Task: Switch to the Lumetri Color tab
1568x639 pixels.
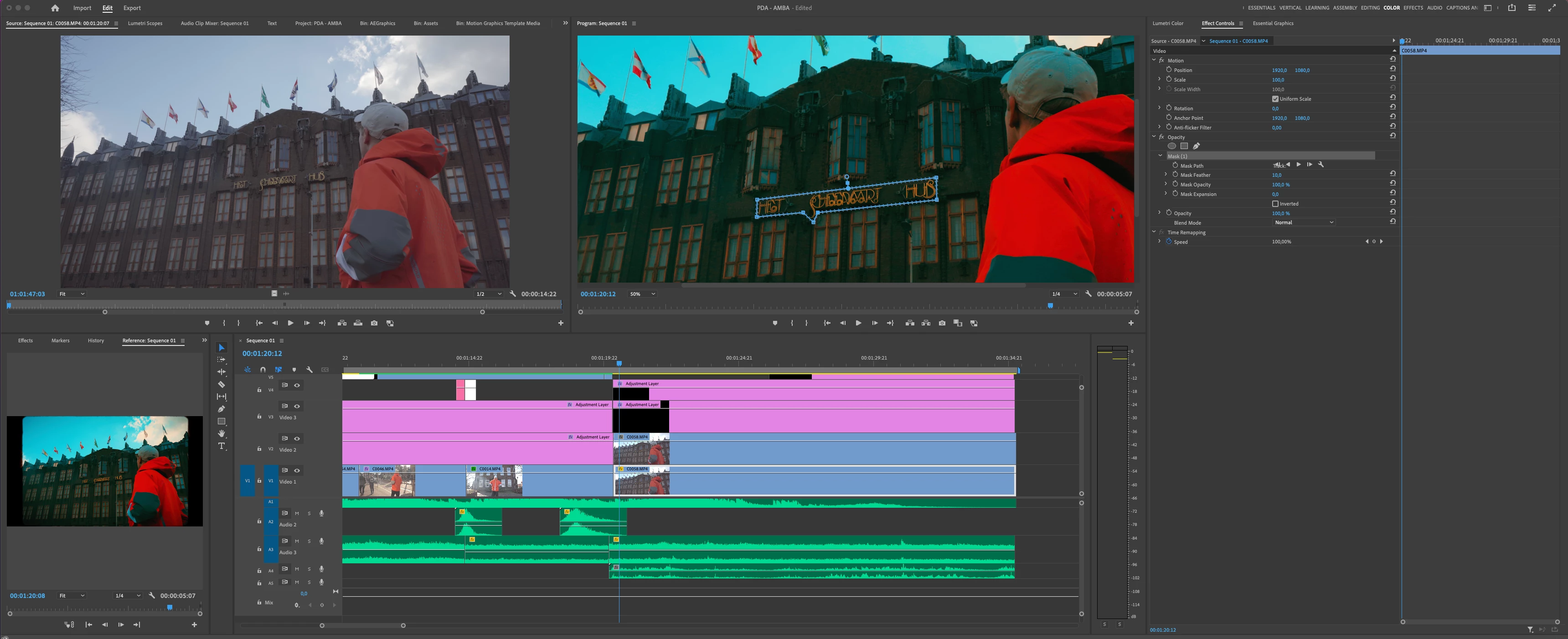Action: 1167,23
